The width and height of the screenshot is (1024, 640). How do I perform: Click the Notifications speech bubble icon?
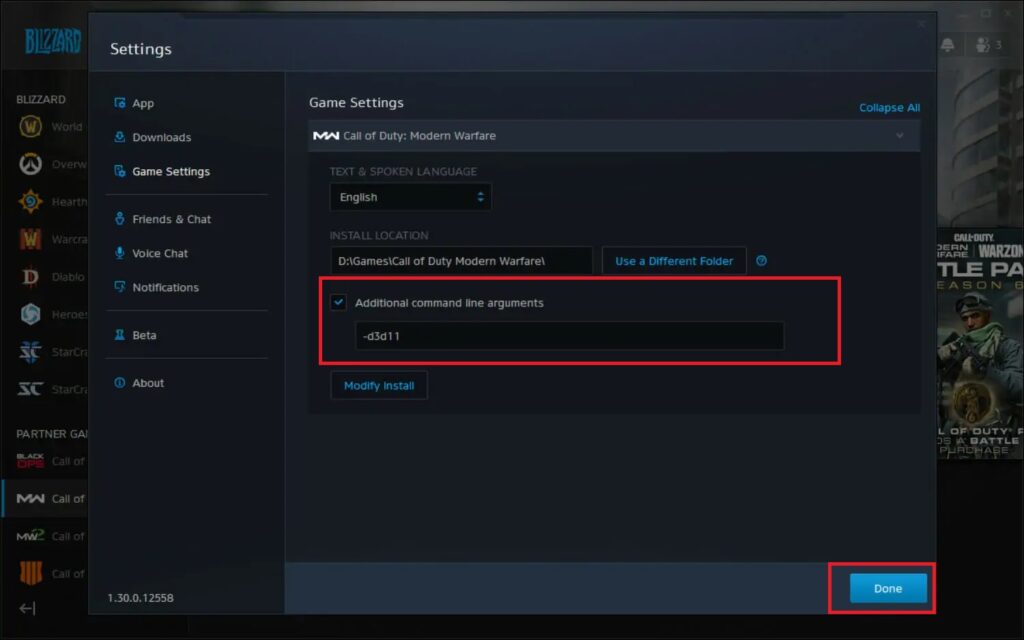(120, 286)
